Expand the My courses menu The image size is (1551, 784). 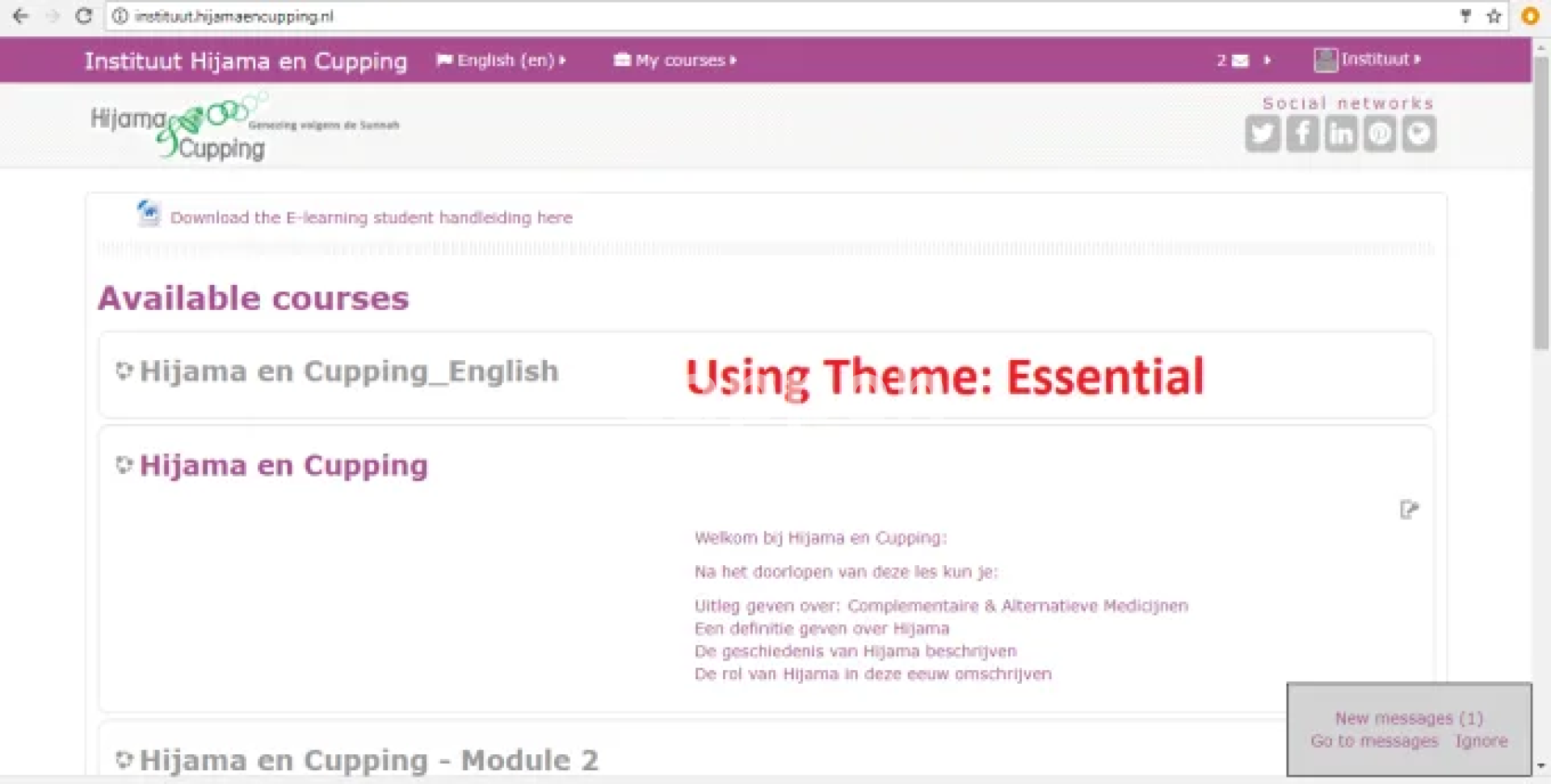tap(675, 61)
